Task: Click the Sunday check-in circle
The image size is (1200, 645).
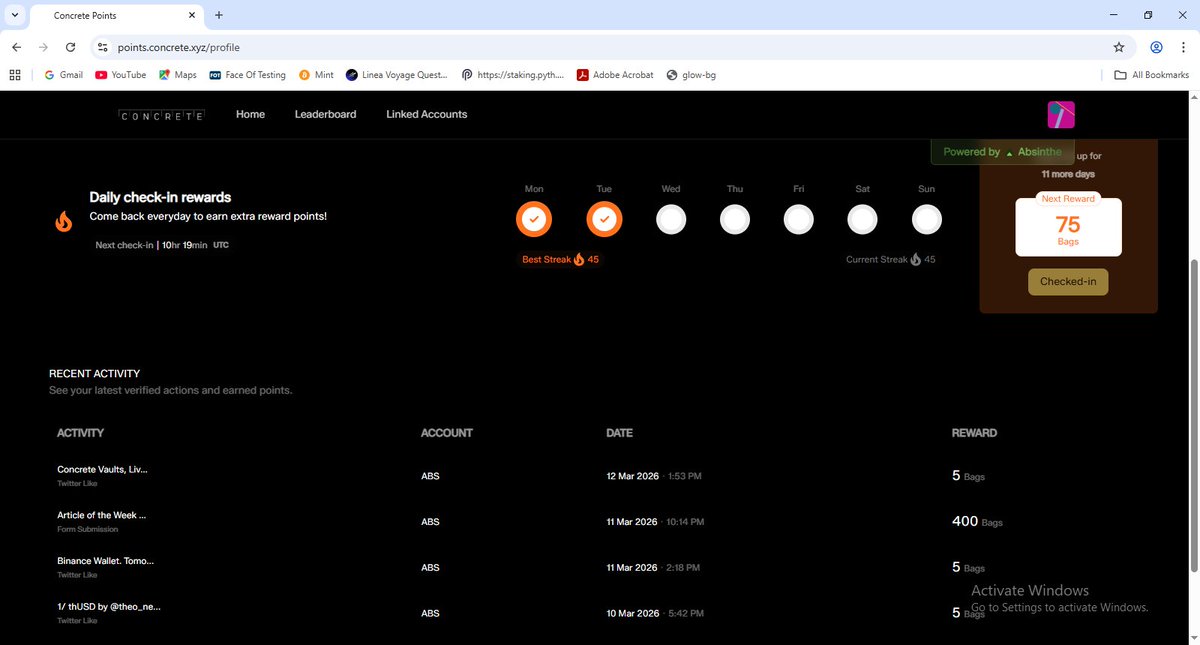Action: coord(927,219)
